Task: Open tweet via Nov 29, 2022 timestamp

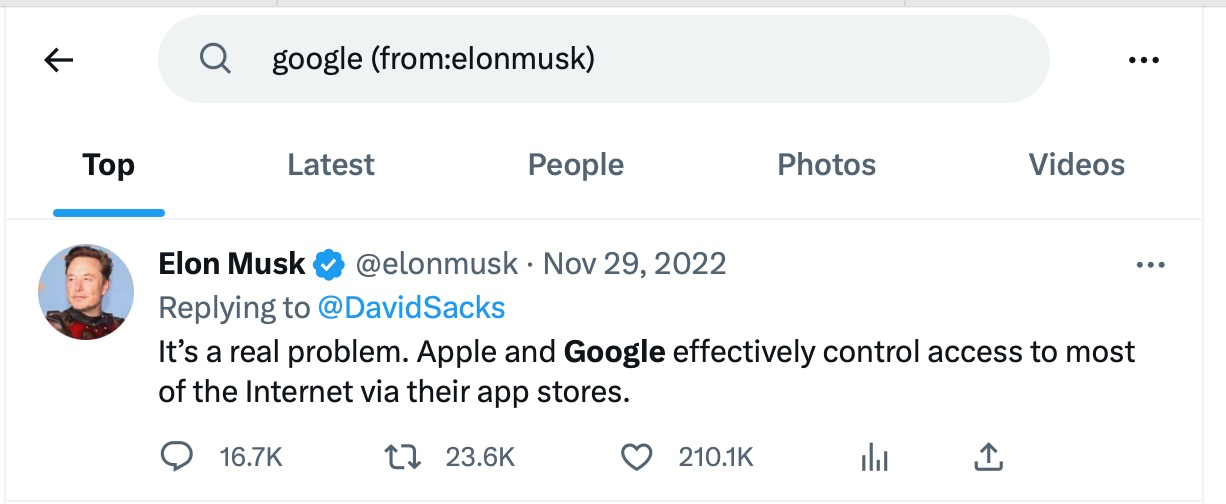Action: [x=635, y=264]
